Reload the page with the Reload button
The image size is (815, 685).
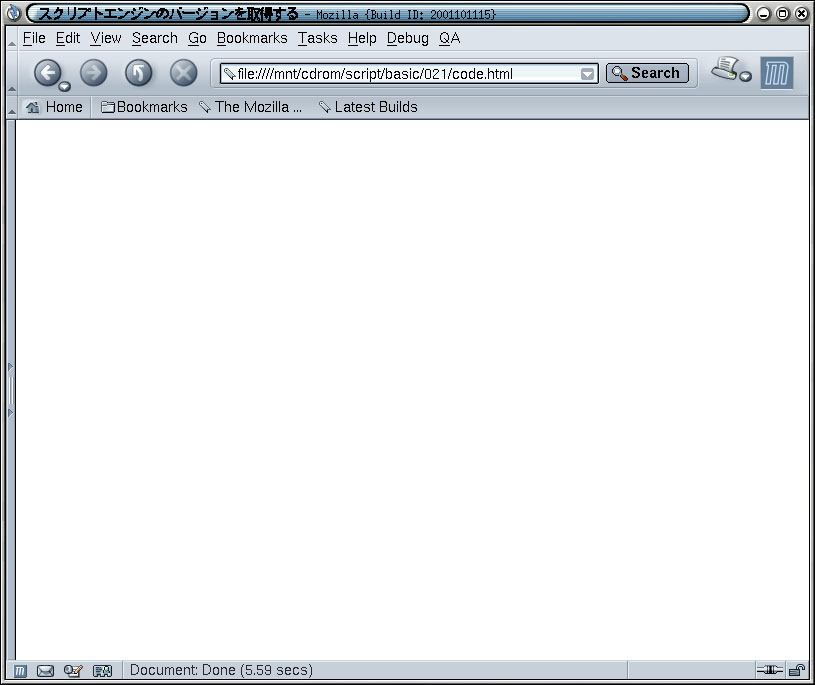coord(138,72)
